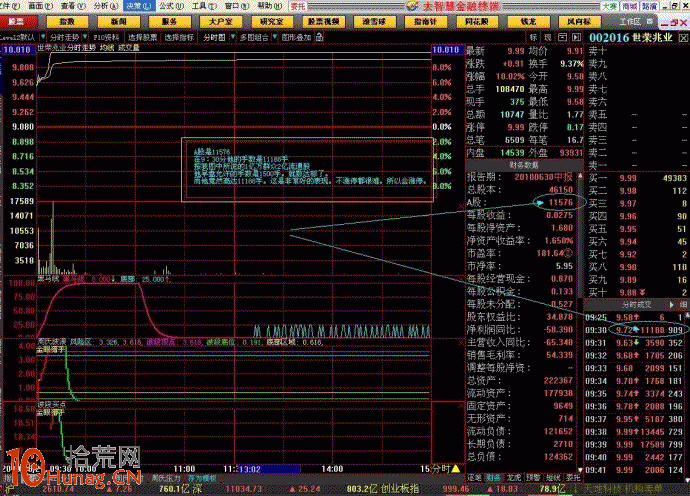This screenshot has height=496, width=690.
Task: Click the yellow 新闻 button
Action: click(x=118, y=21)
